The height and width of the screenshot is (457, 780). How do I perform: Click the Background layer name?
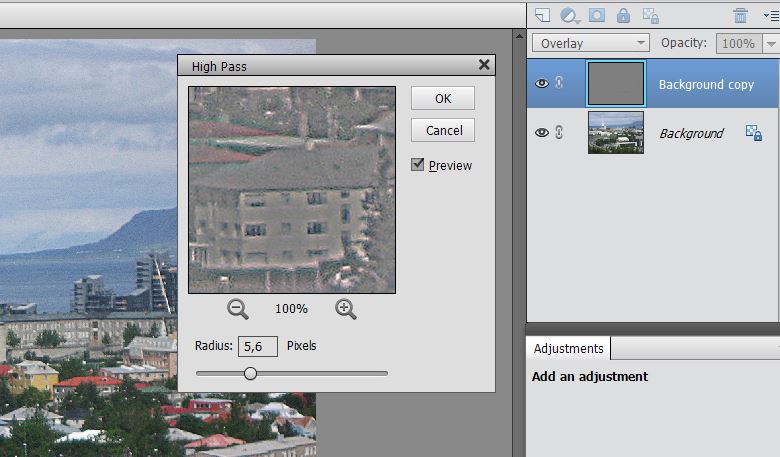691,134
